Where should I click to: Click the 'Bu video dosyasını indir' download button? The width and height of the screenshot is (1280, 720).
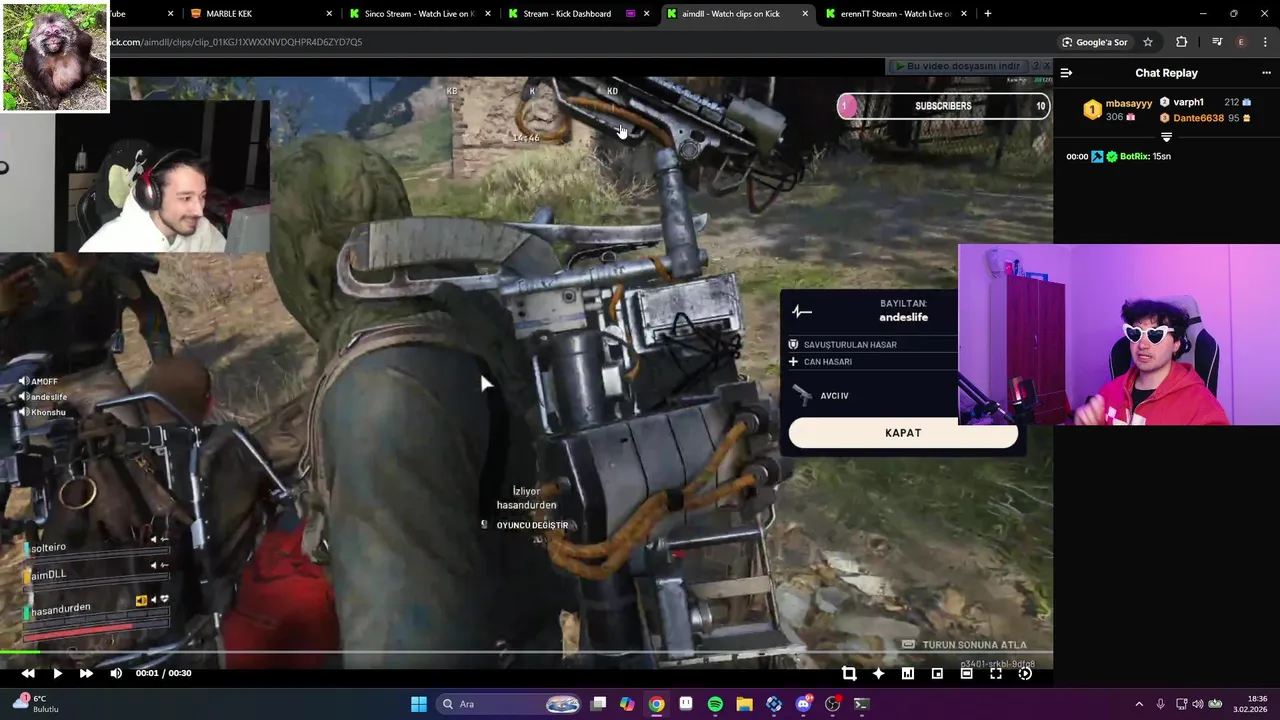pos(956,66)
